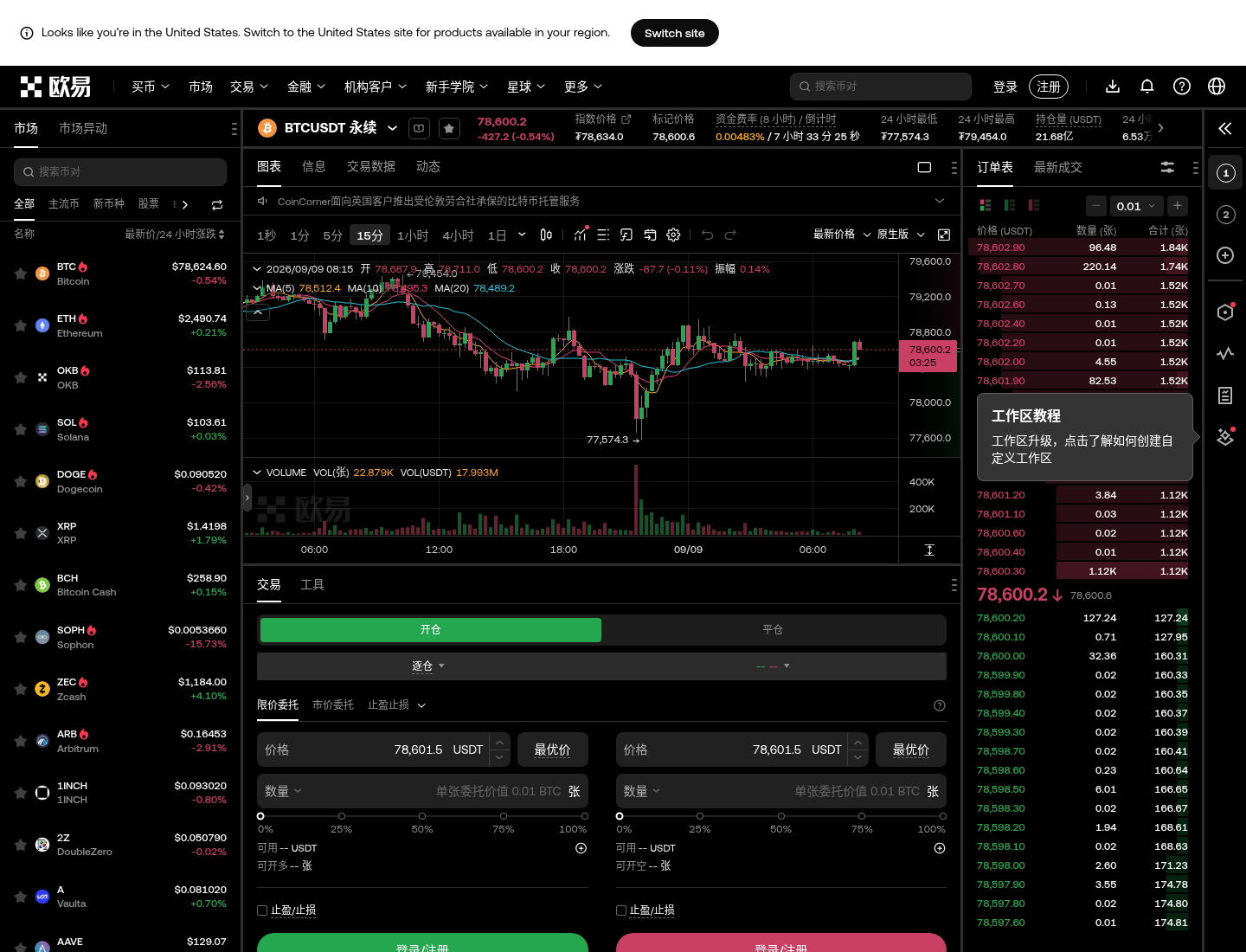Set buy amount slider at 50%

click(x=422, y=816)
